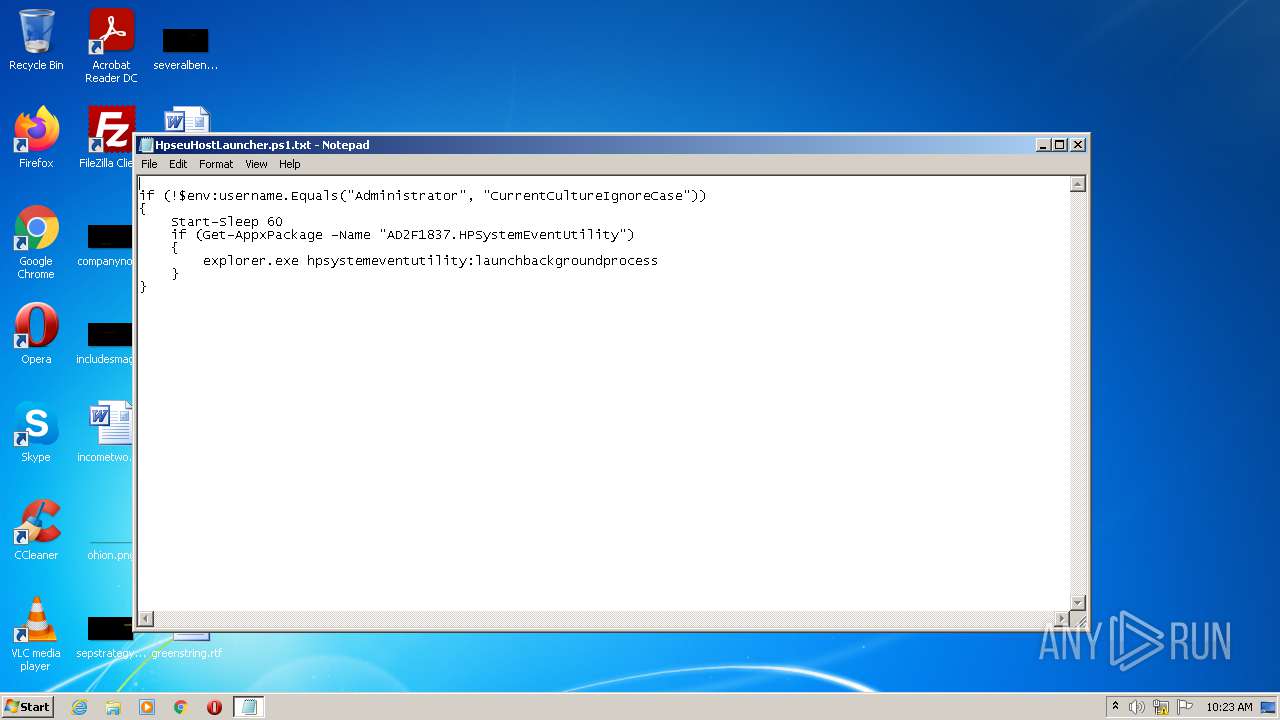1280x720 pixels.
Task: Launch CCleaner desktop shortcut
Action: (x=36, y=529)
